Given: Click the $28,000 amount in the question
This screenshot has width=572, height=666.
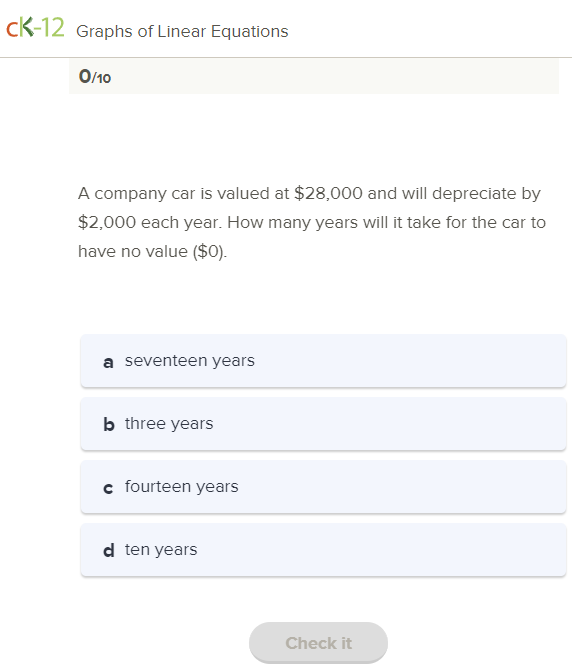Looking at the screenshot, I should [x=328, y=193].
